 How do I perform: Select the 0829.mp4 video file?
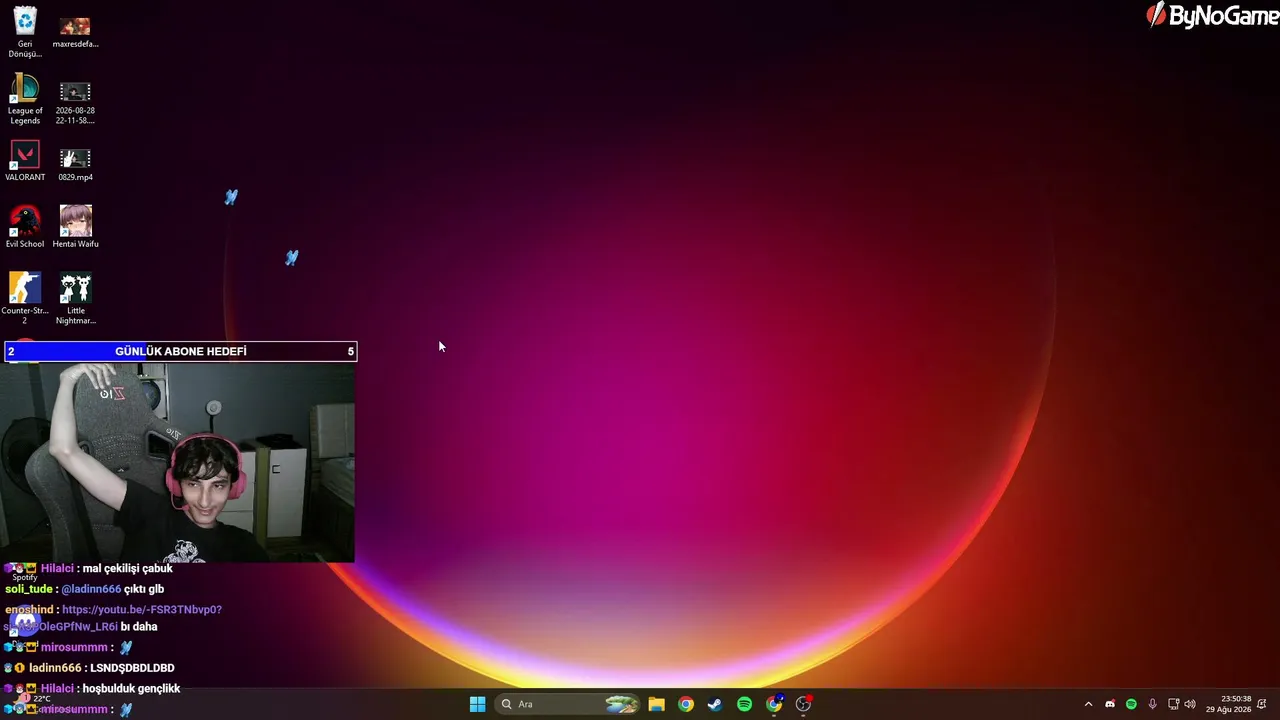[75, 165]
